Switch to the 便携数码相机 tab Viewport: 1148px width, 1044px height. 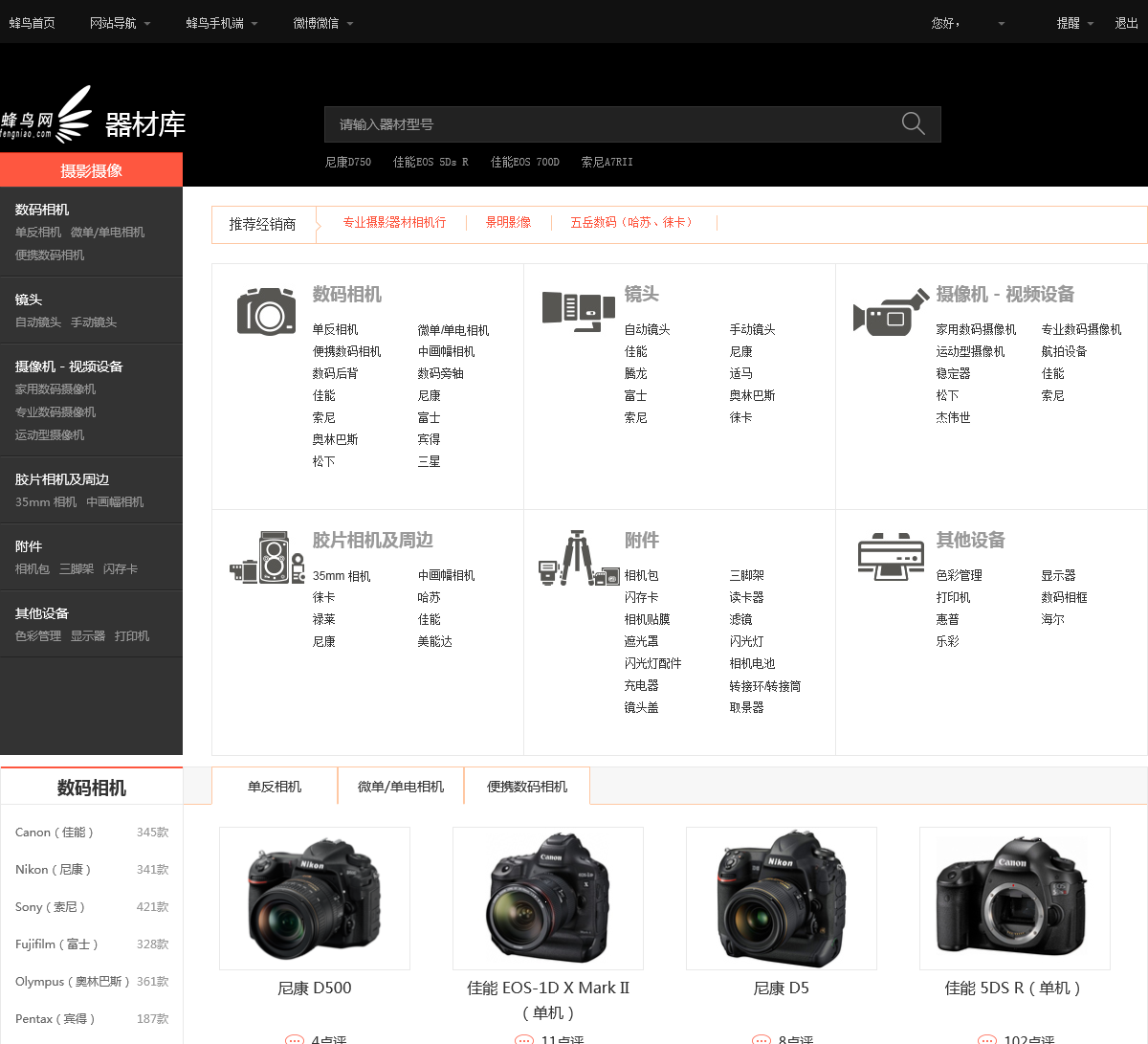[527, 786]
